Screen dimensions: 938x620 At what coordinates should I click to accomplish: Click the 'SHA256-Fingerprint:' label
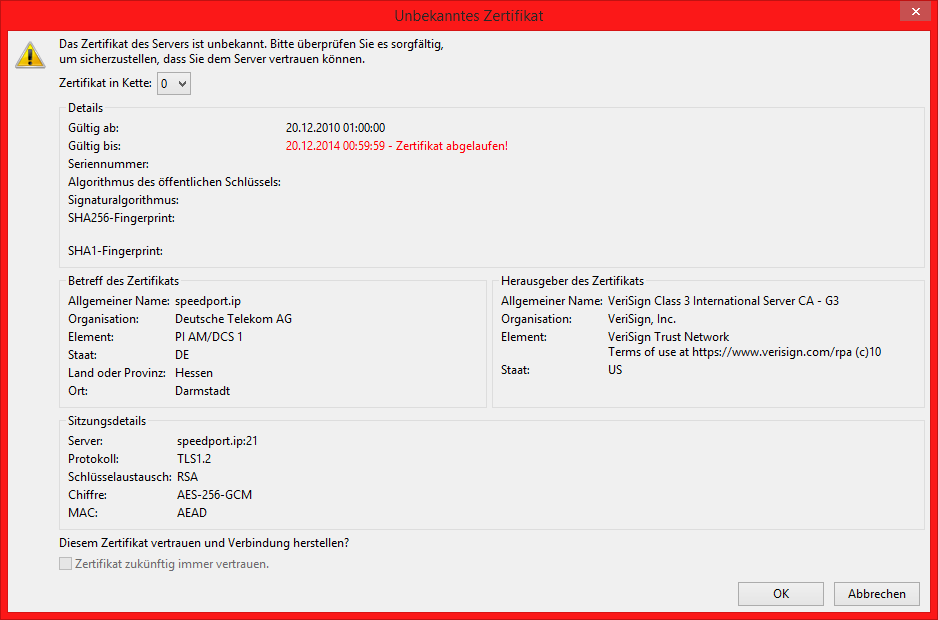click(121, 218)
